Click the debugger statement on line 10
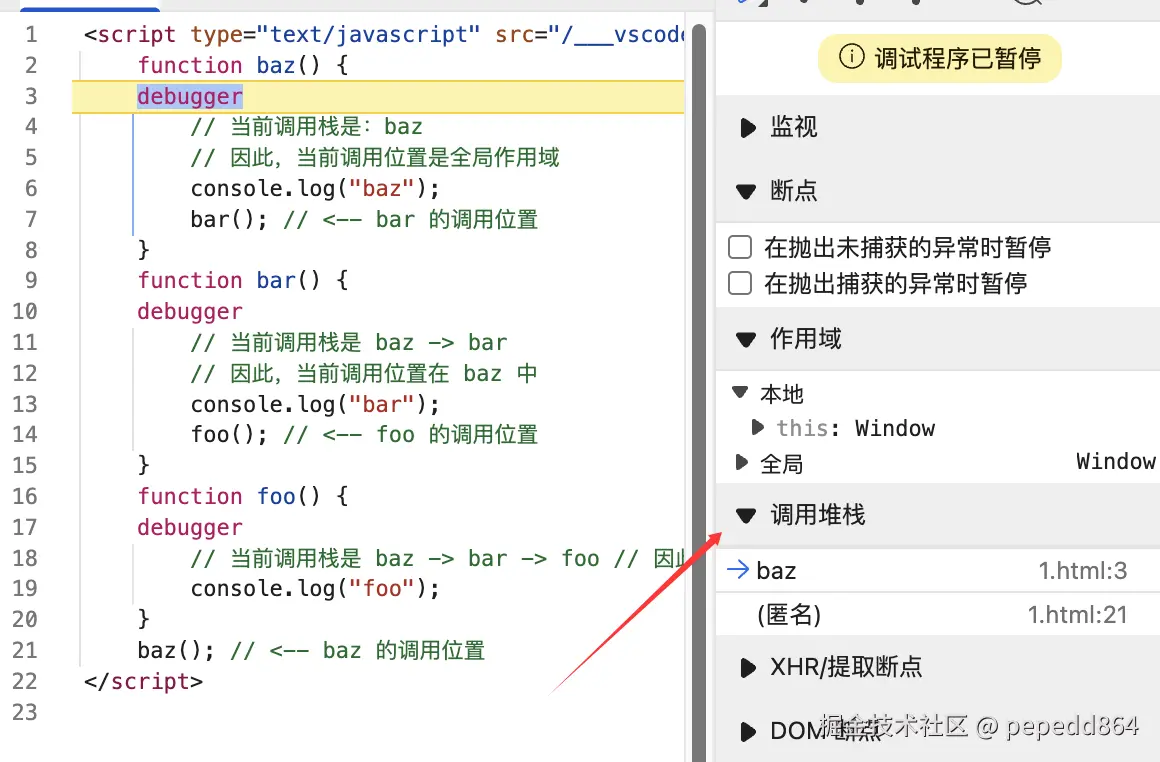Screen dimensions: 1160x762 tap(189, 311)
